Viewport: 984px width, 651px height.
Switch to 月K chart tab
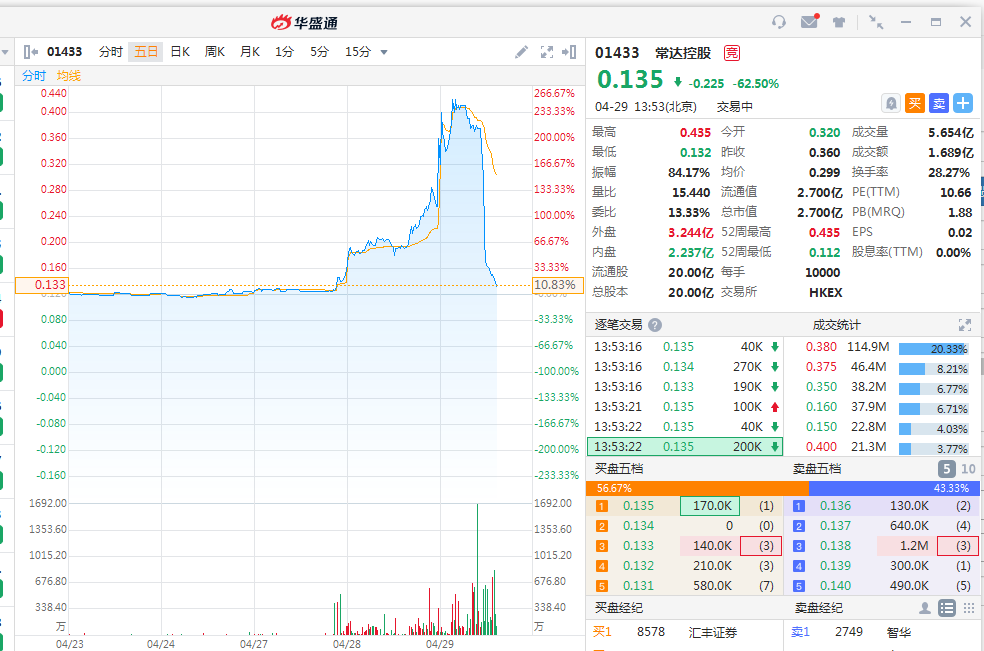250,52
